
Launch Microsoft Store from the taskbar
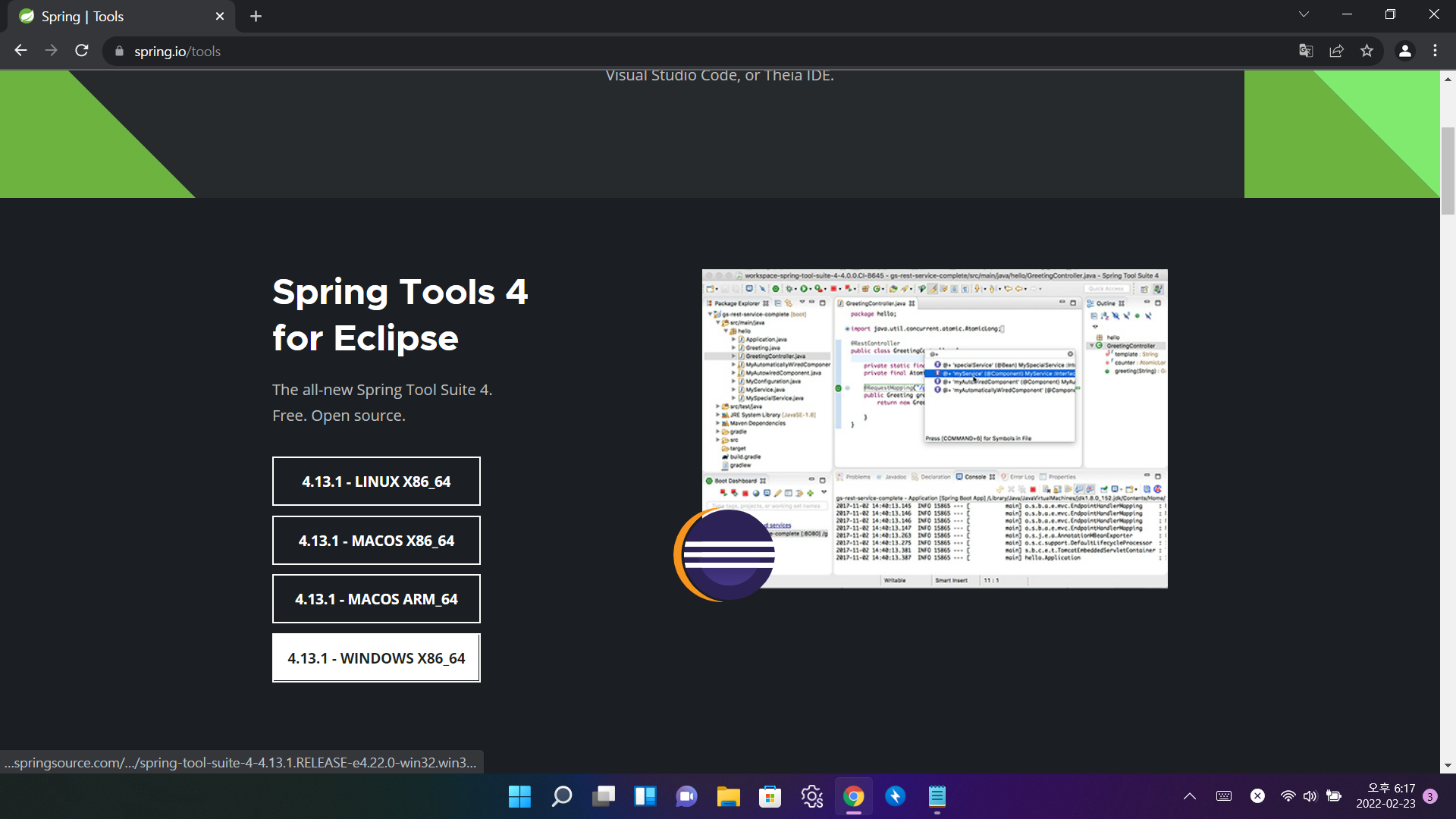769,796
